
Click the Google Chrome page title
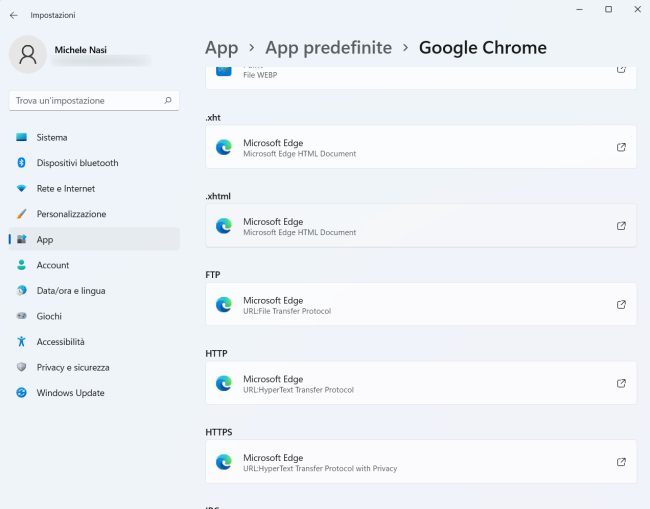(x=483, y=48)
